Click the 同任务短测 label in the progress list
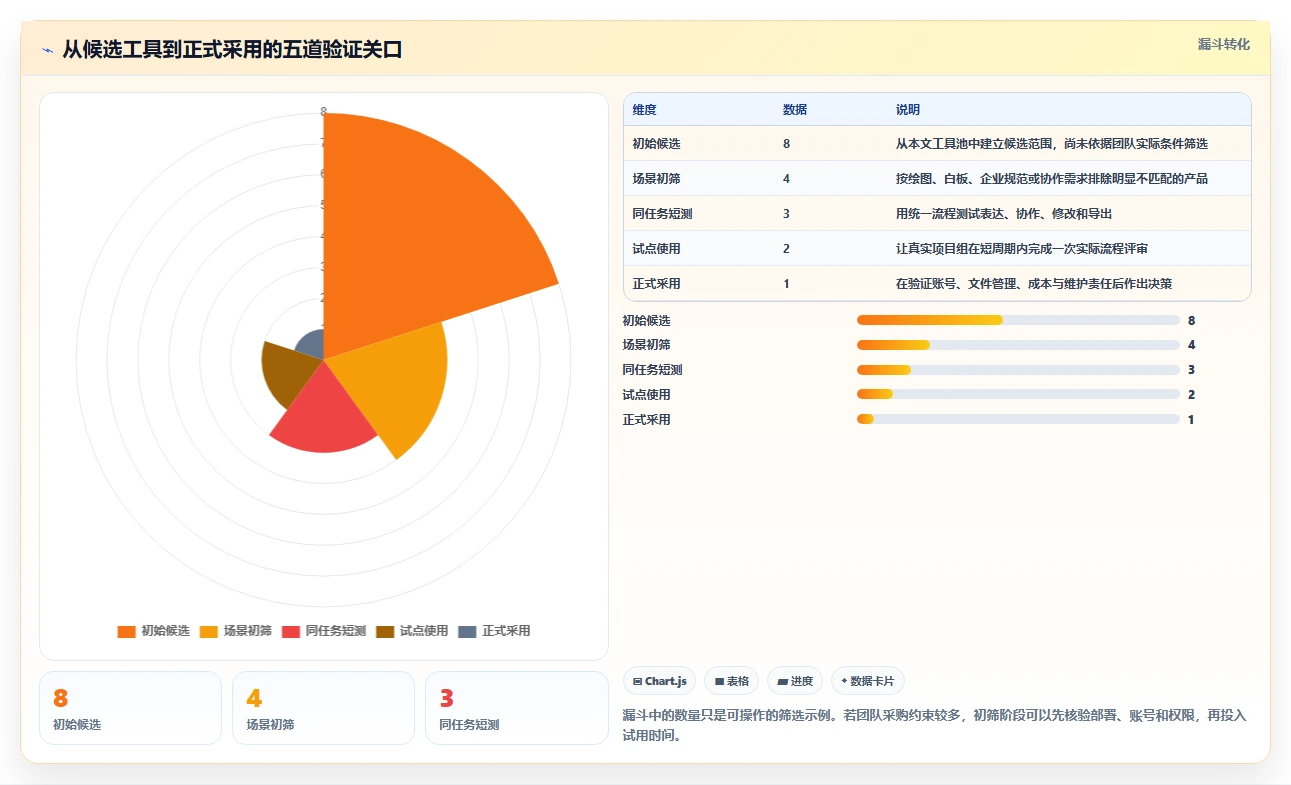1291x785 pixels. click(652, 370)
